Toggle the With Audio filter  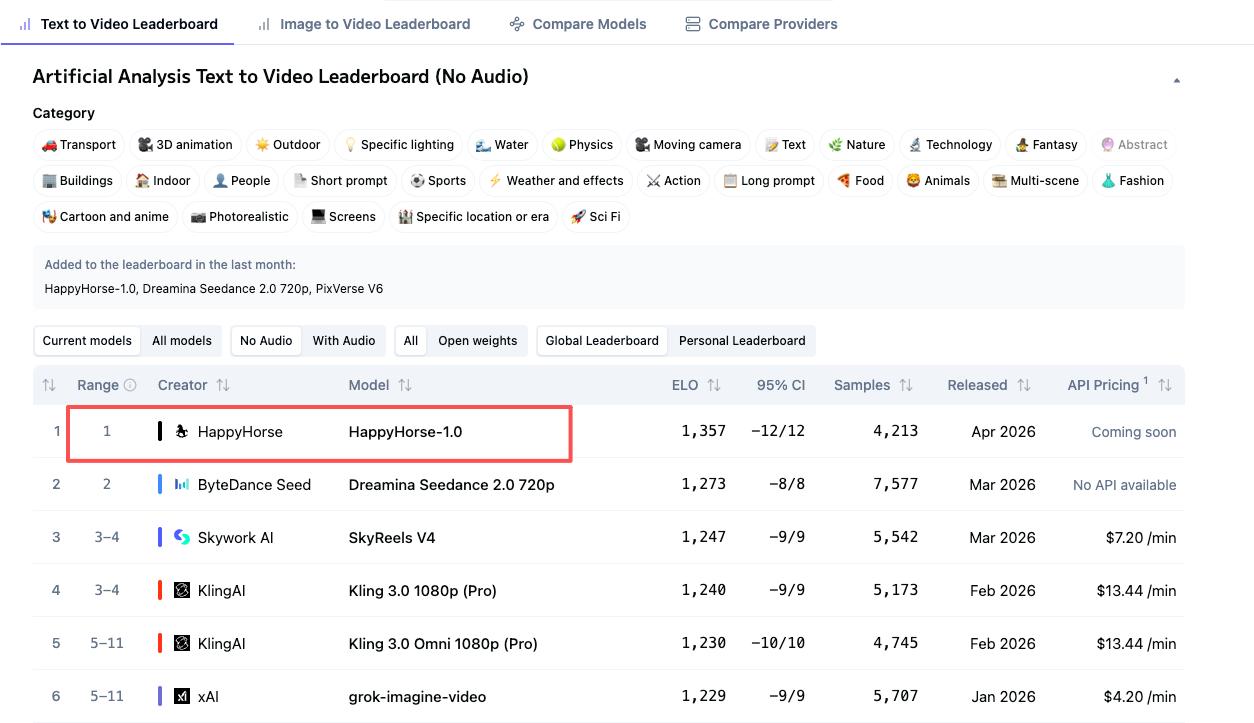(344, 340)
